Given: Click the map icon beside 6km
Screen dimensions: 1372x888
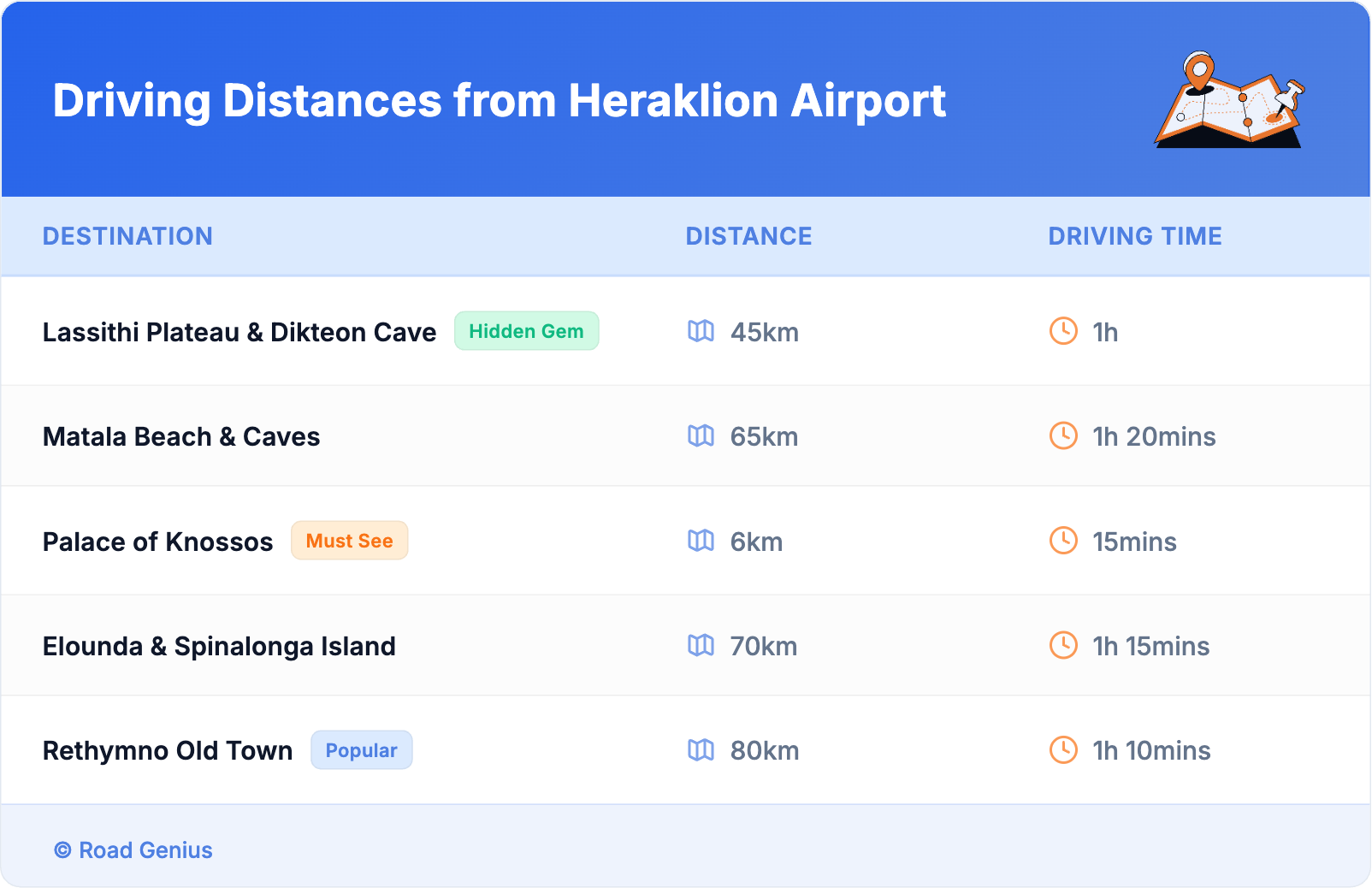Looking at the screenshot, I should click(x=701, y=541).
